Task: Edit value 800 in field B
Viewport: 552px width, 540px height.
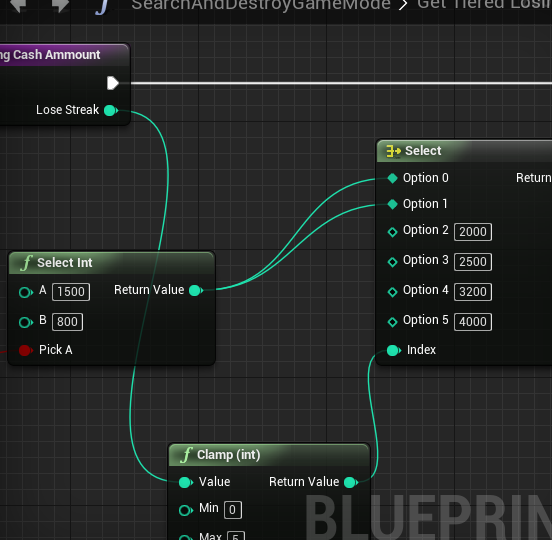Action: coord(68,322)
